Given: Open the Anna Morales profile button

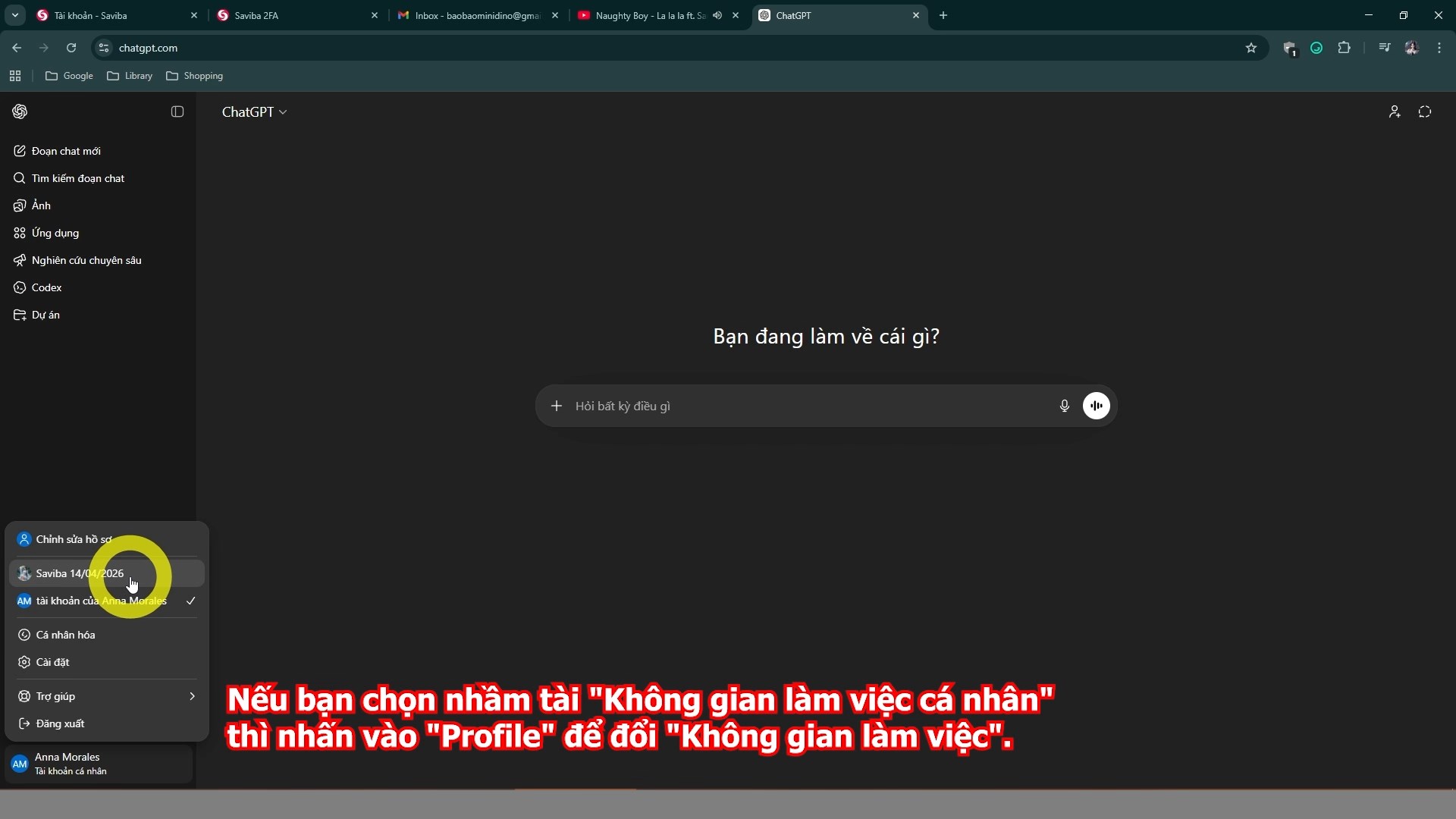Looking at the screenshot, I should coord(99,764).
